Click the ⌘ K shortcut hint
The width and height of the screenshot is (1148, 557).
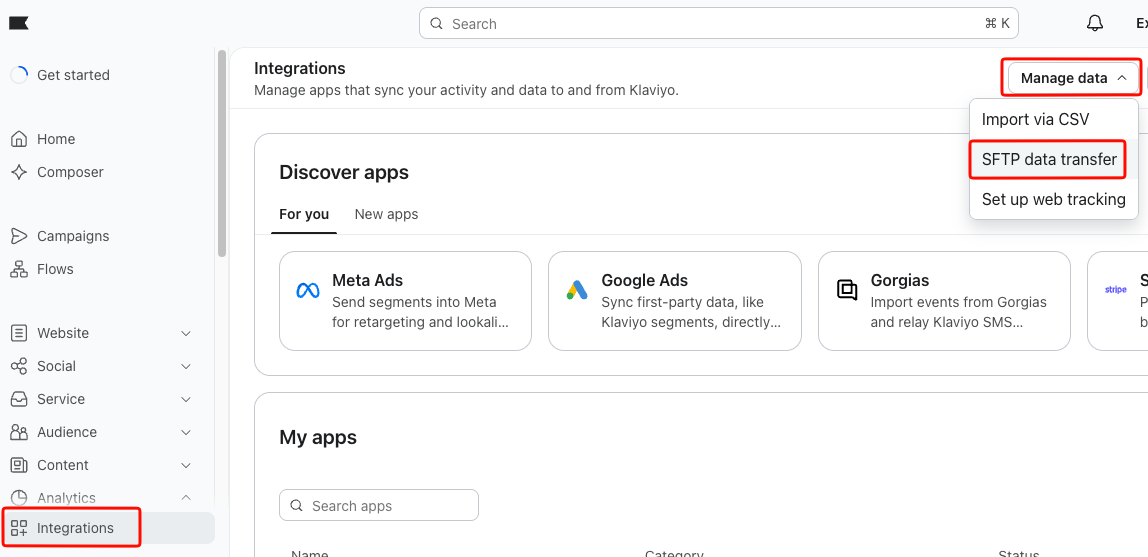click(x=997, y=23)
